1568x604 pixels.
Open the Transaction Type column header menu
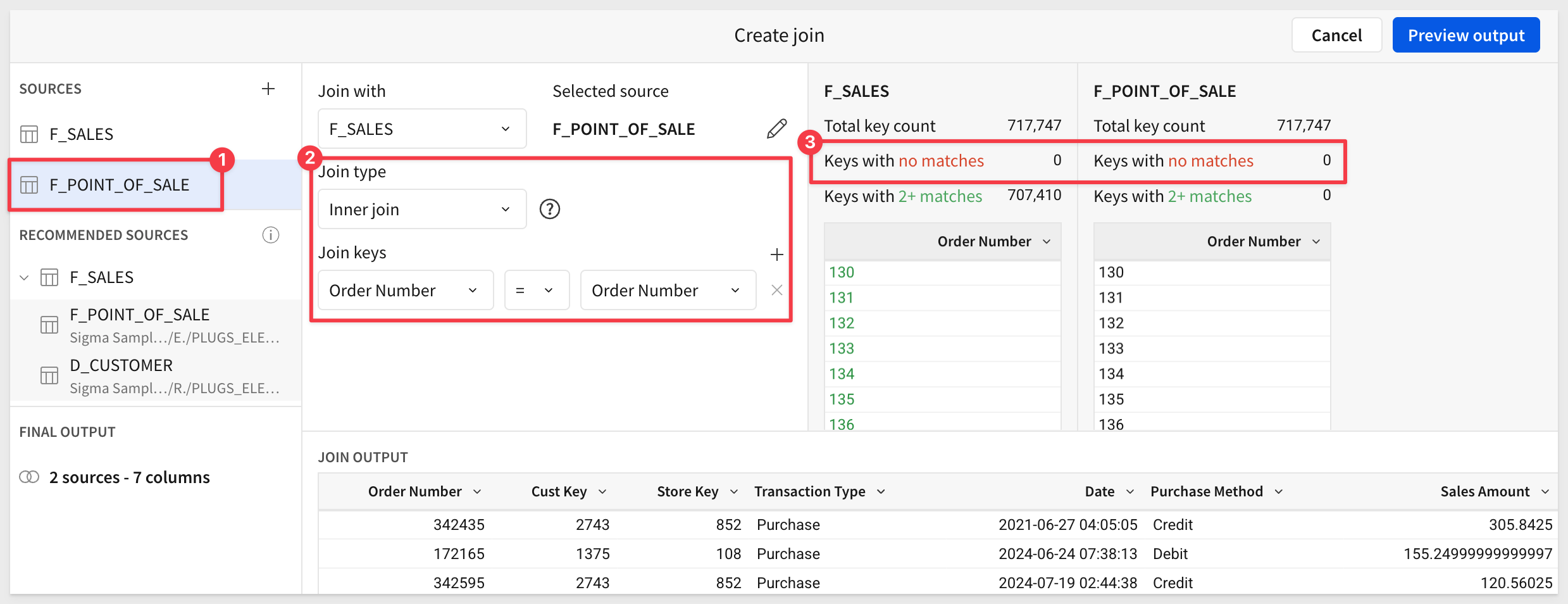881,492
